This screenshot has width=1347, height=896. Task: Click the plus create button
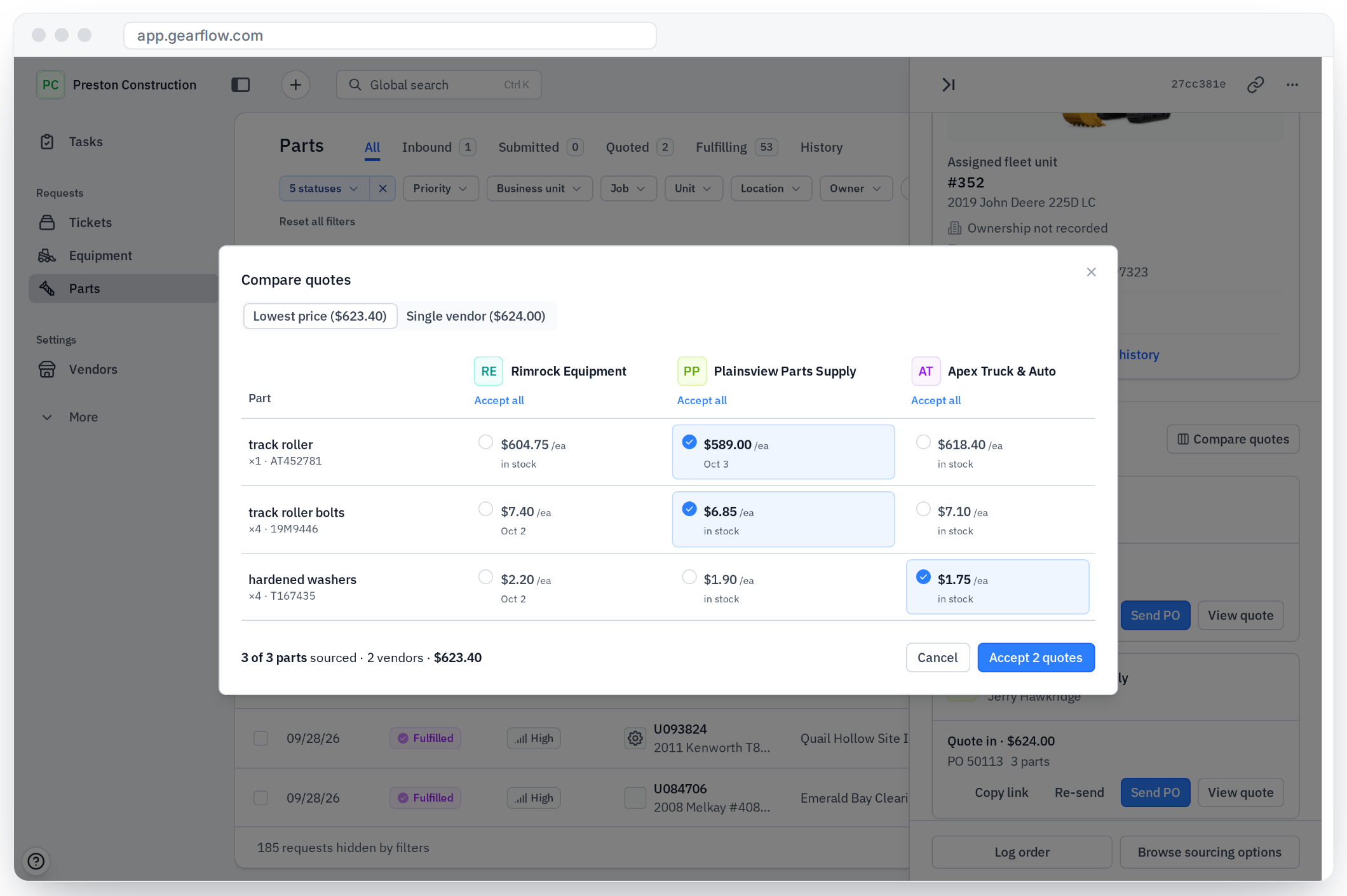(295, 85)
